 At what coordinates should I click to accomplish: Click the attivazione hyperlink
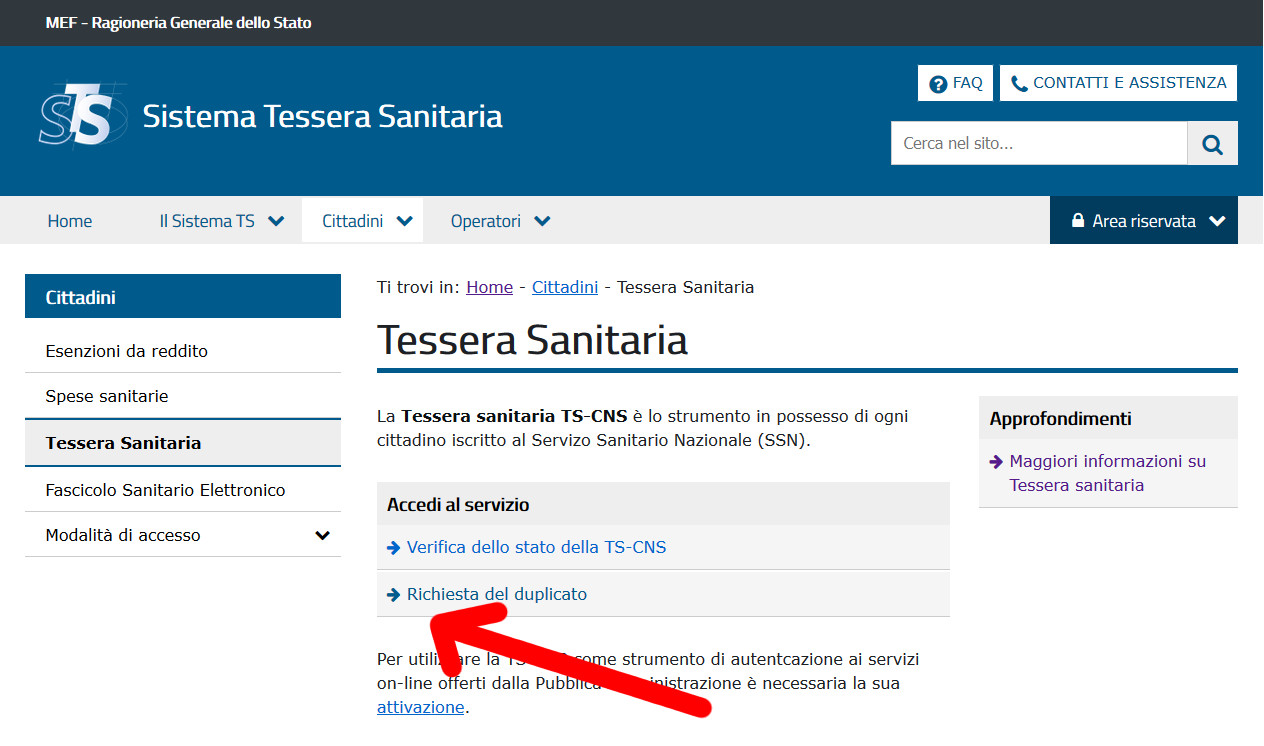(x=420, y=707)
